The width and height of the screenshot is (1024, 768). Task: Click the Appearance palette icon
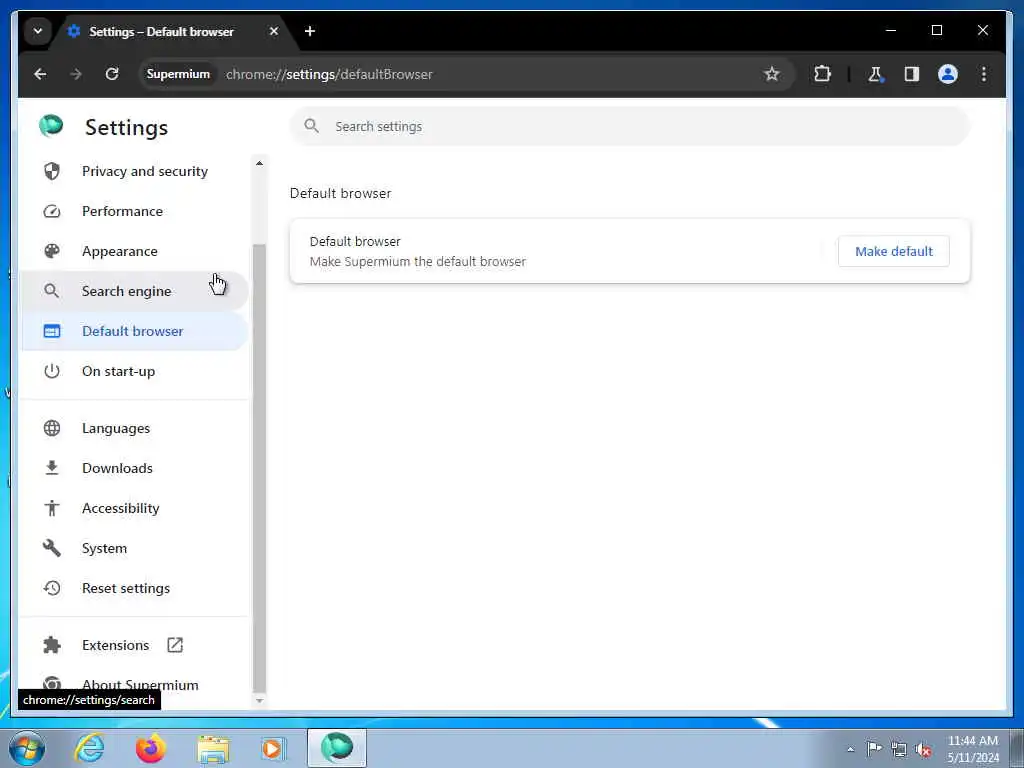tap(52, 251)
